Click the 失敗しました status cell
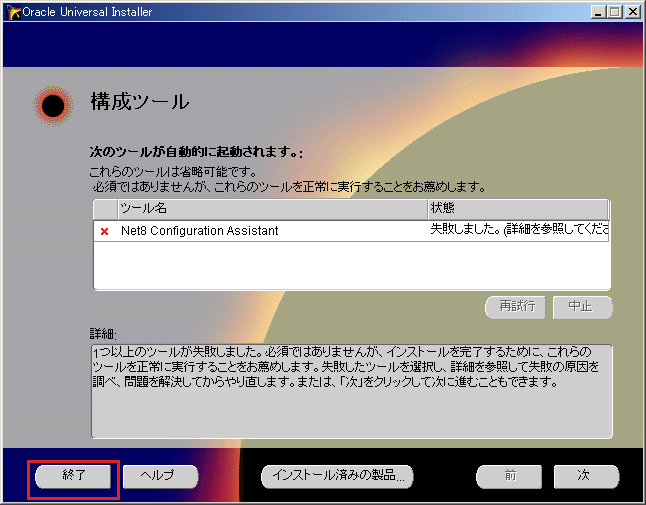This screenshot has width=646, height=505. coord(519,230)
